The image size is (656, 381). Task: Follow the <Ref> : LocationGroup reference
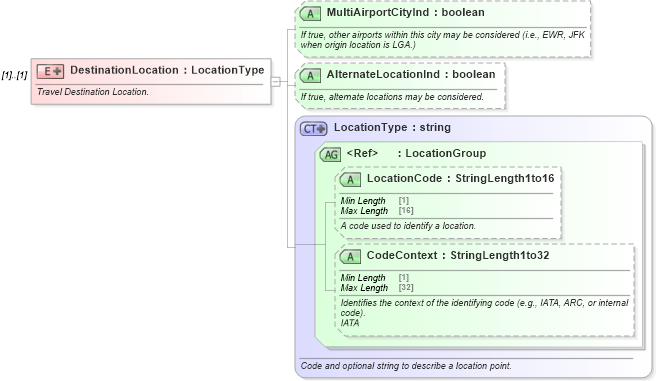416,153
